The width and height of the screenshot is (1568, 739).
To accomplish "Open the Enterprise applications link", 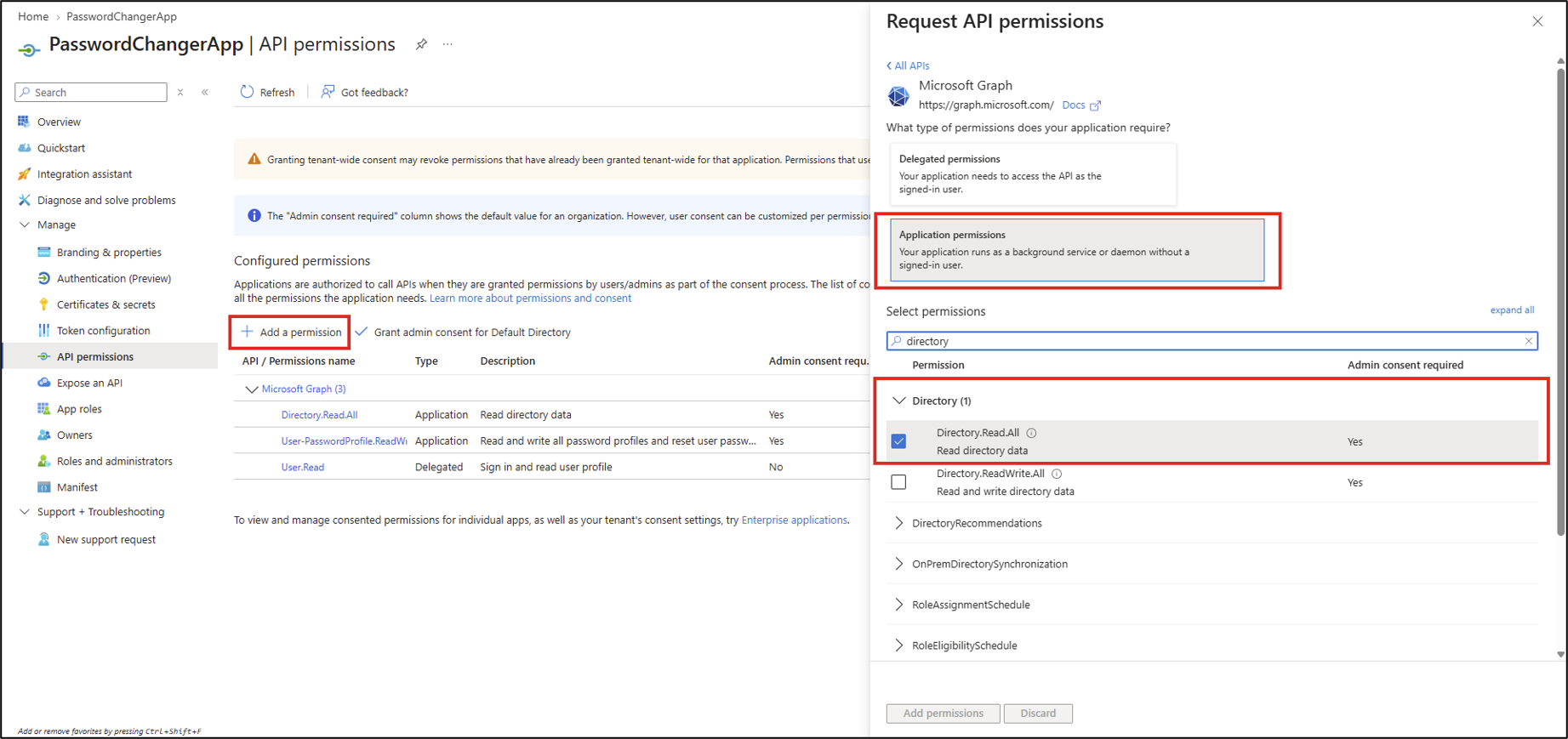I will point(794,520).
